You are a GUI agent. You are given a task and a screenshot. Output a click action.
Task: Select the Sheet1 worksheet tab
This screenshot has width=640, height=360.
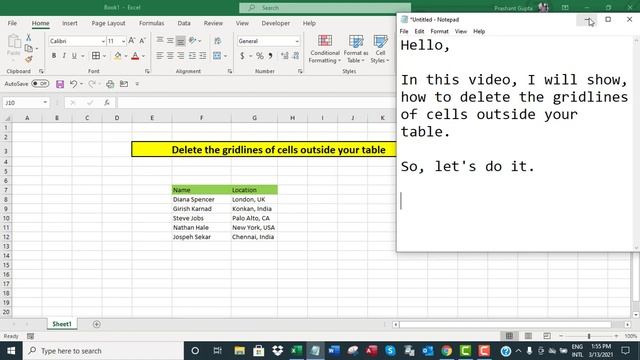[62, 324]
